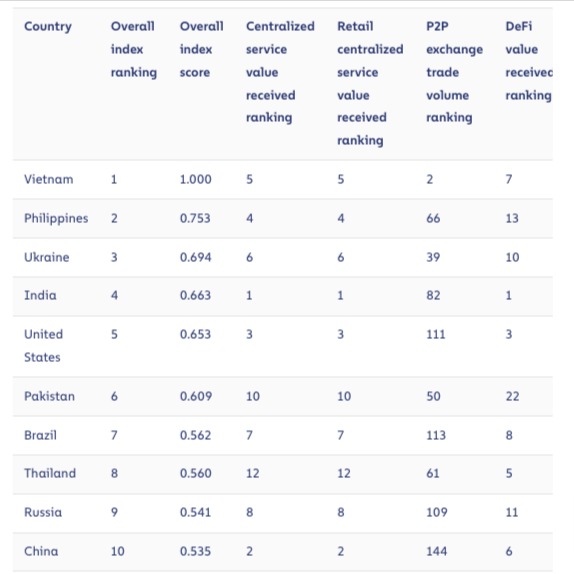This screenshot has height=574, width=574.
Task: Select the Vietnam country cell
Action: (49, 179)
